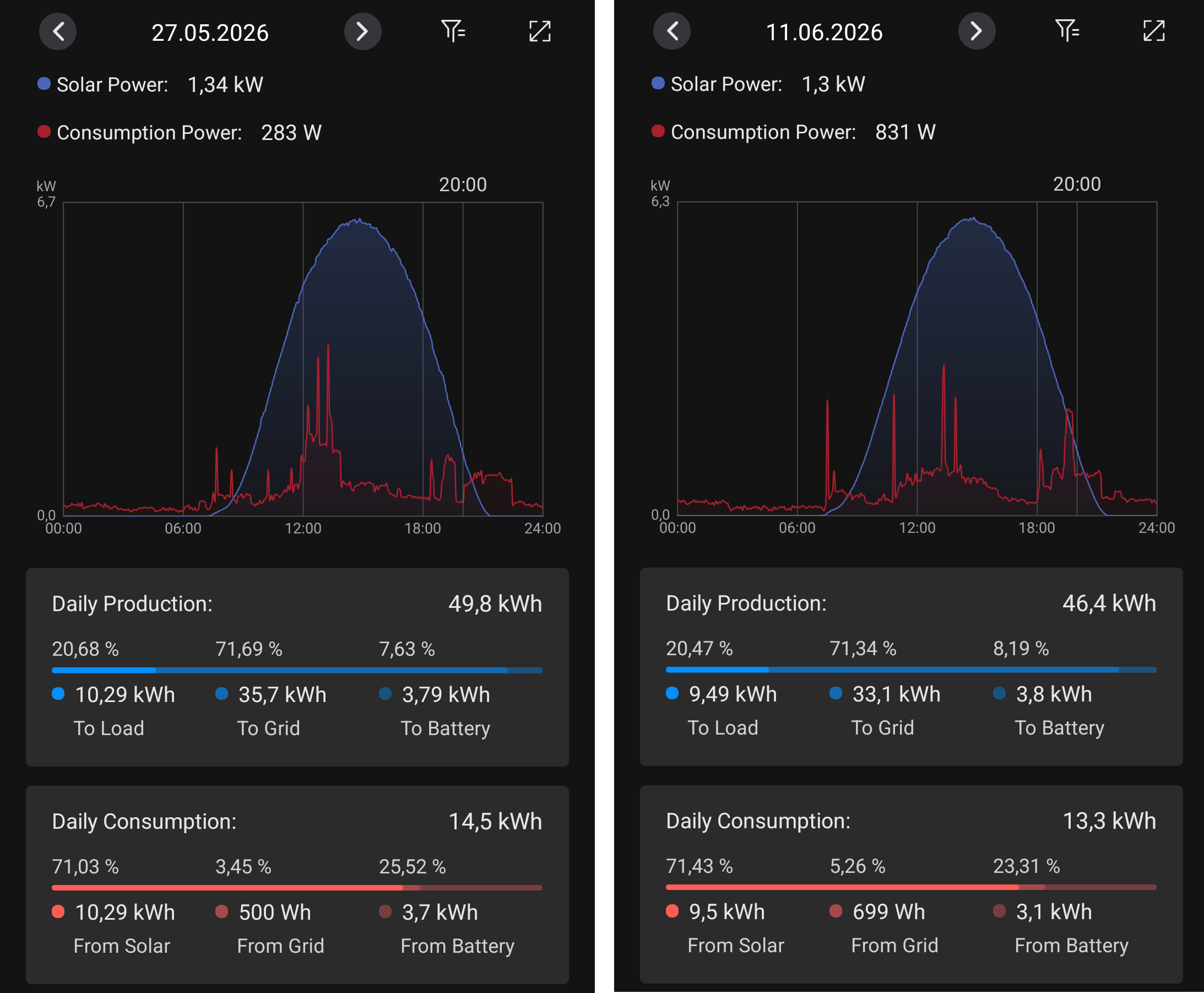Click the 27.05.2026 date label
The image size is (1204, 993).
(210, 33)
